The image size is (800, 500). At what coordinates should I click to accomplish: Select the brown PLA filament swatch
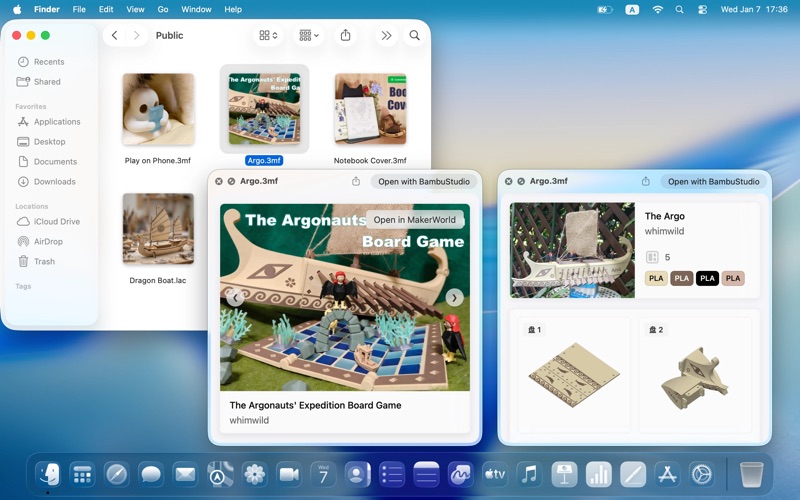pos(682,278)
